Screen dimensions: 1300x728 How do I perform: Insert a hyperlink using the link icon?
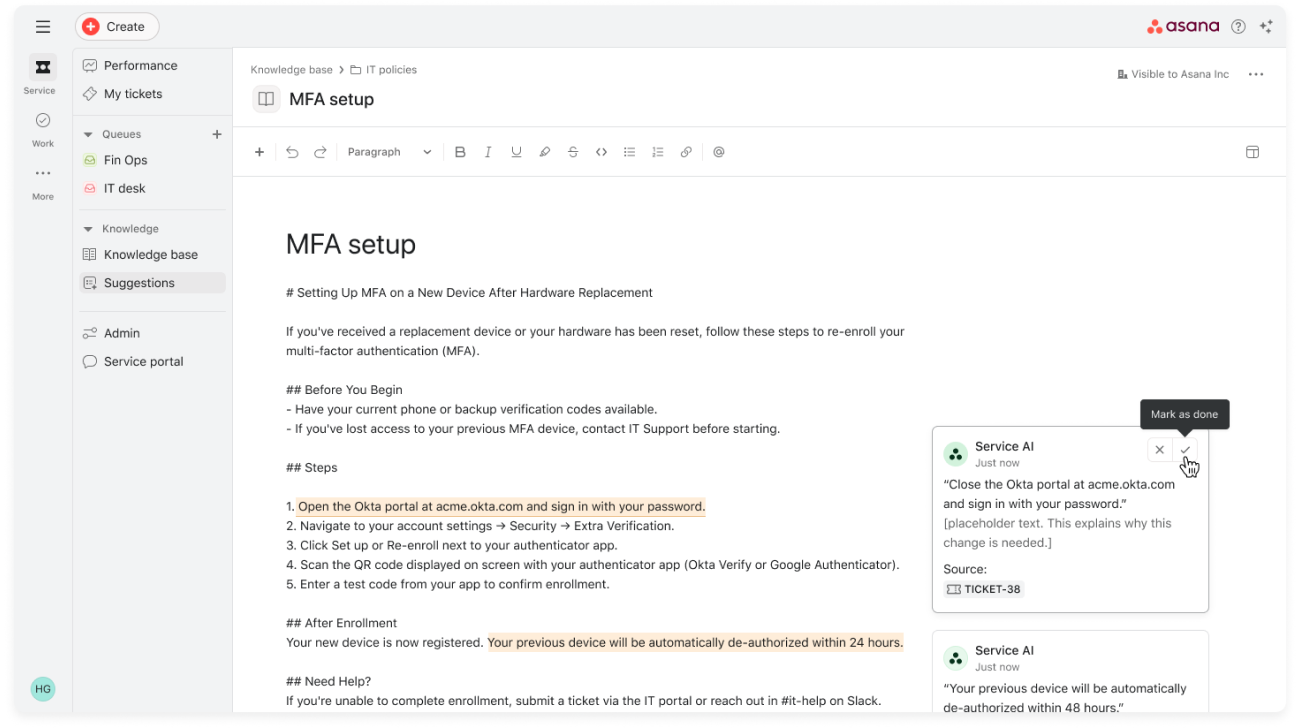pyautogui.click(x=686, y=152)
